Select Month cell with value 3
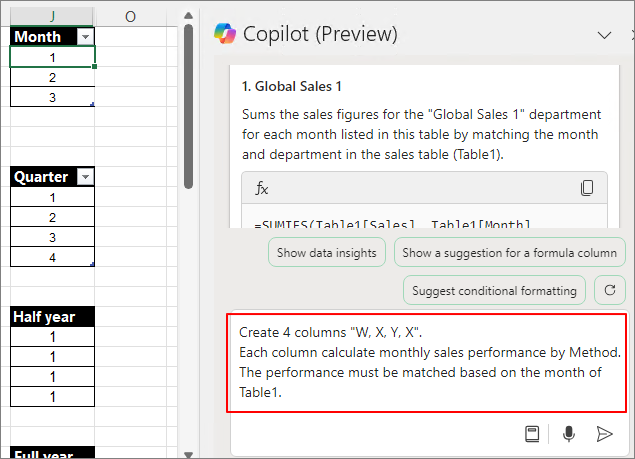Image resolution: width=635 pixels, height=459 pixels. coord(52,97)
